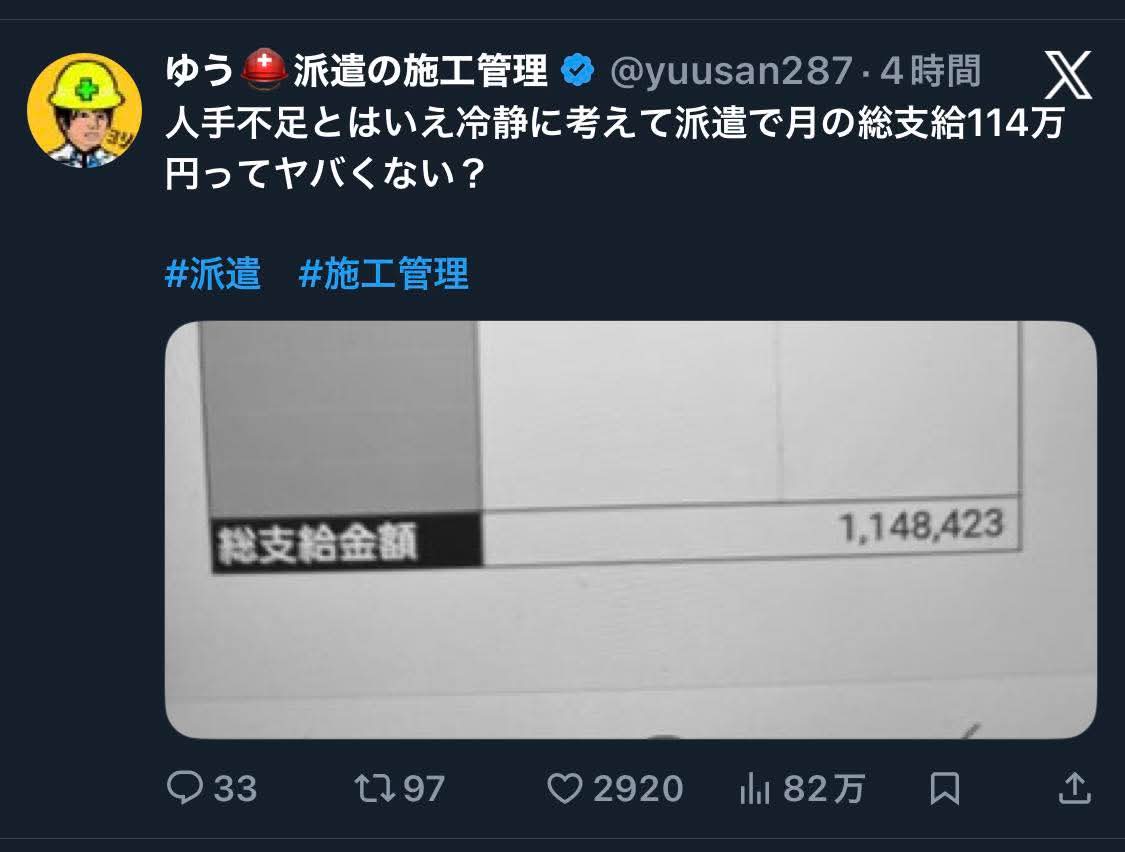Open the reply comment icon
The height and width of the screenshot is (852, 1125).
(184, 787)
